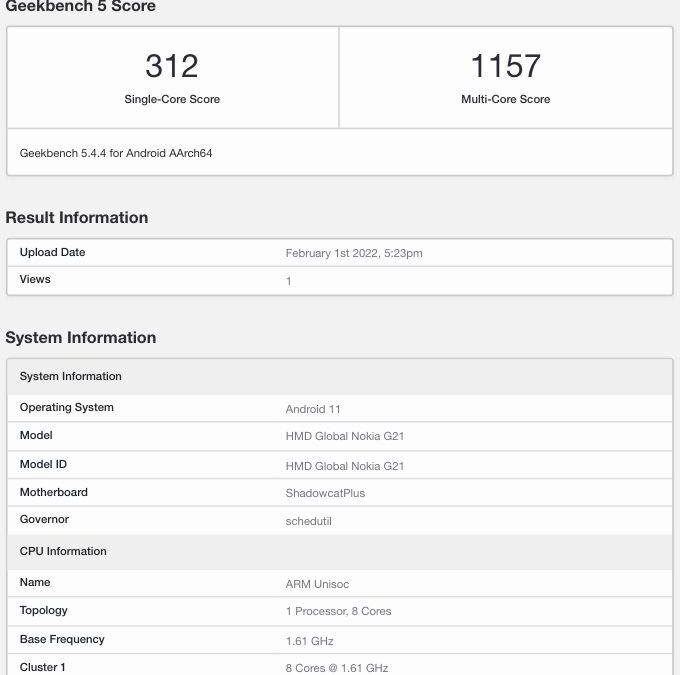Screen dimensions: 680x675
Task: Click the ShadowcatPlus motherboard value
Action: pyautogui.click(x=325, y=493)
